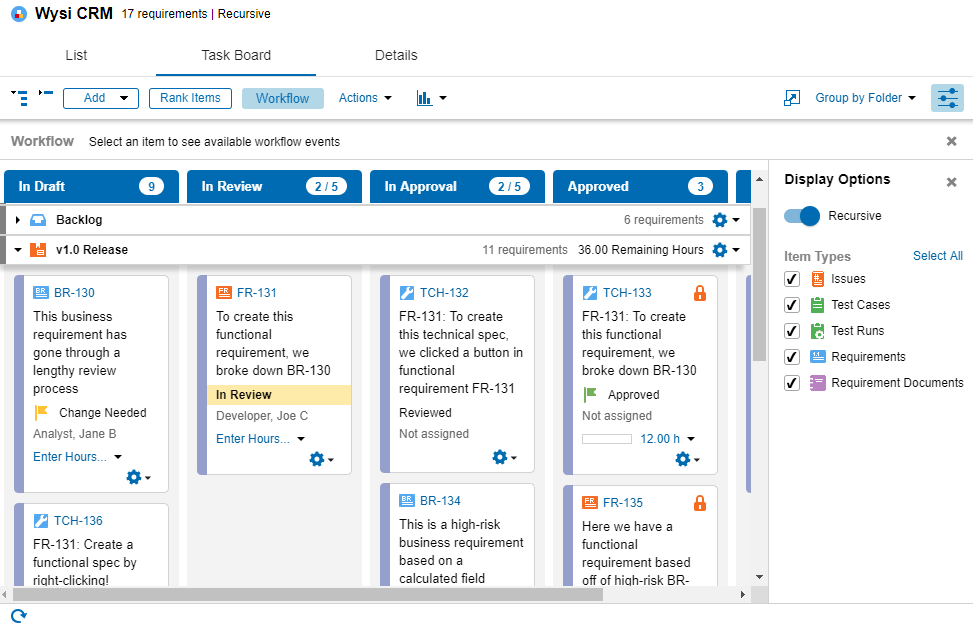
Task: Turn off the Recursive toggle switch
Action: 802,216
